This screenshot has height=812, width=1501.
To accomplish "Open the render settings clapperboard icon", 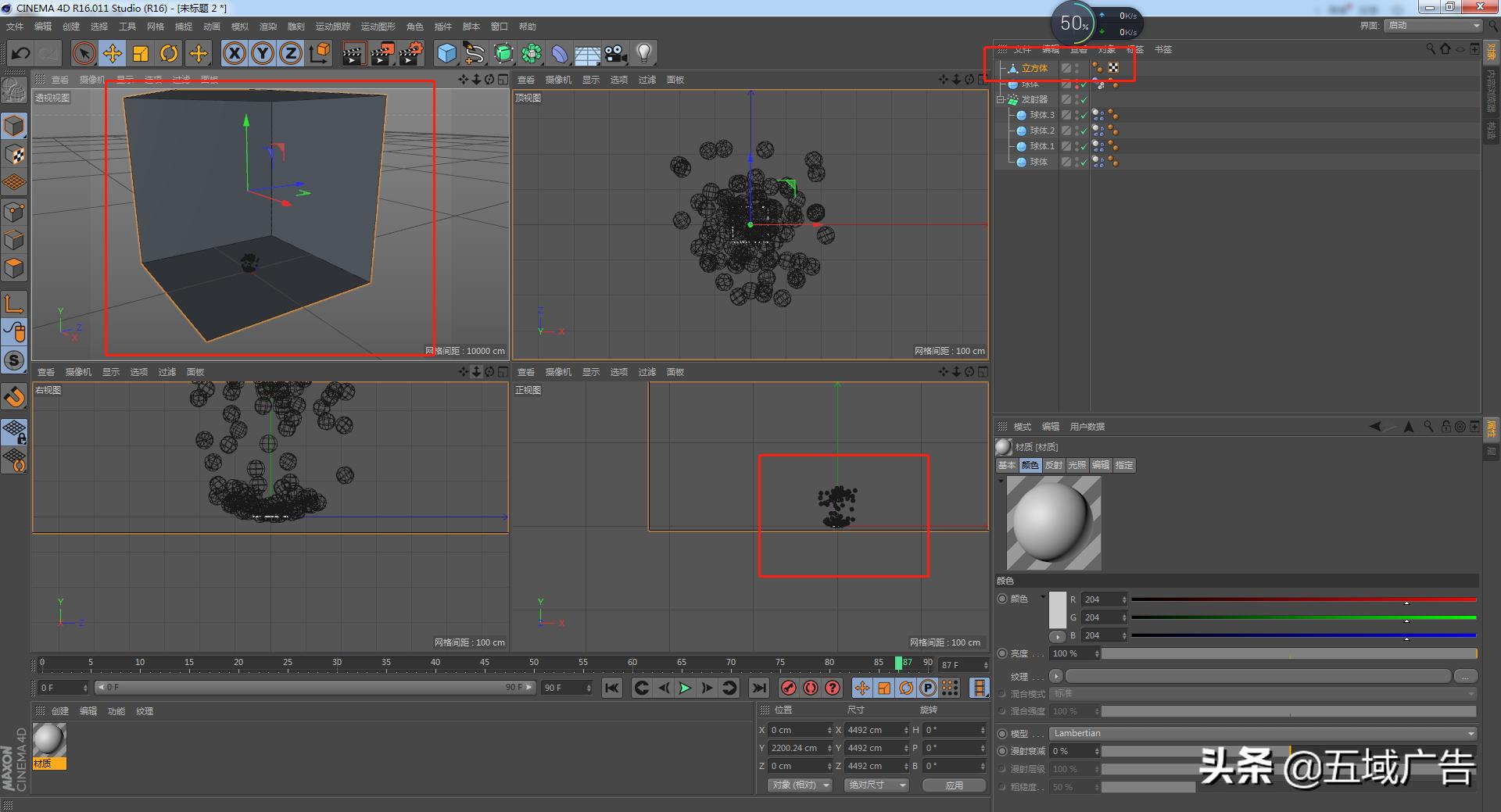I will 410,54.
